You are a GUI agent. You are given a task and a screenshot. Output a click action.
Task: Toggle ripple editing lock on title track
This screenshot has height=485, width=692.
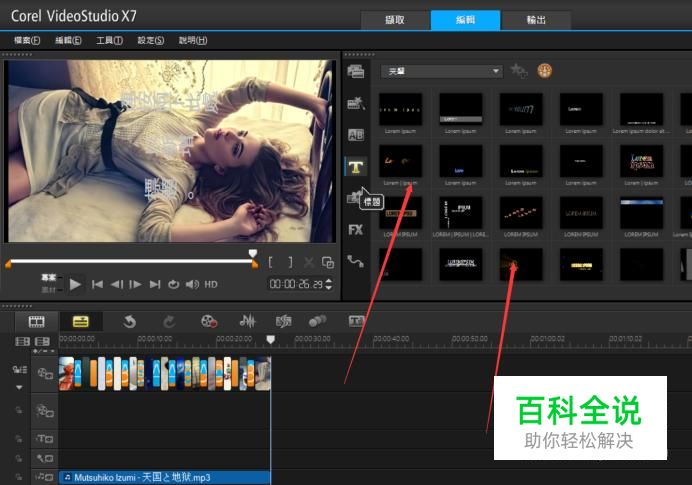[19, 439]
